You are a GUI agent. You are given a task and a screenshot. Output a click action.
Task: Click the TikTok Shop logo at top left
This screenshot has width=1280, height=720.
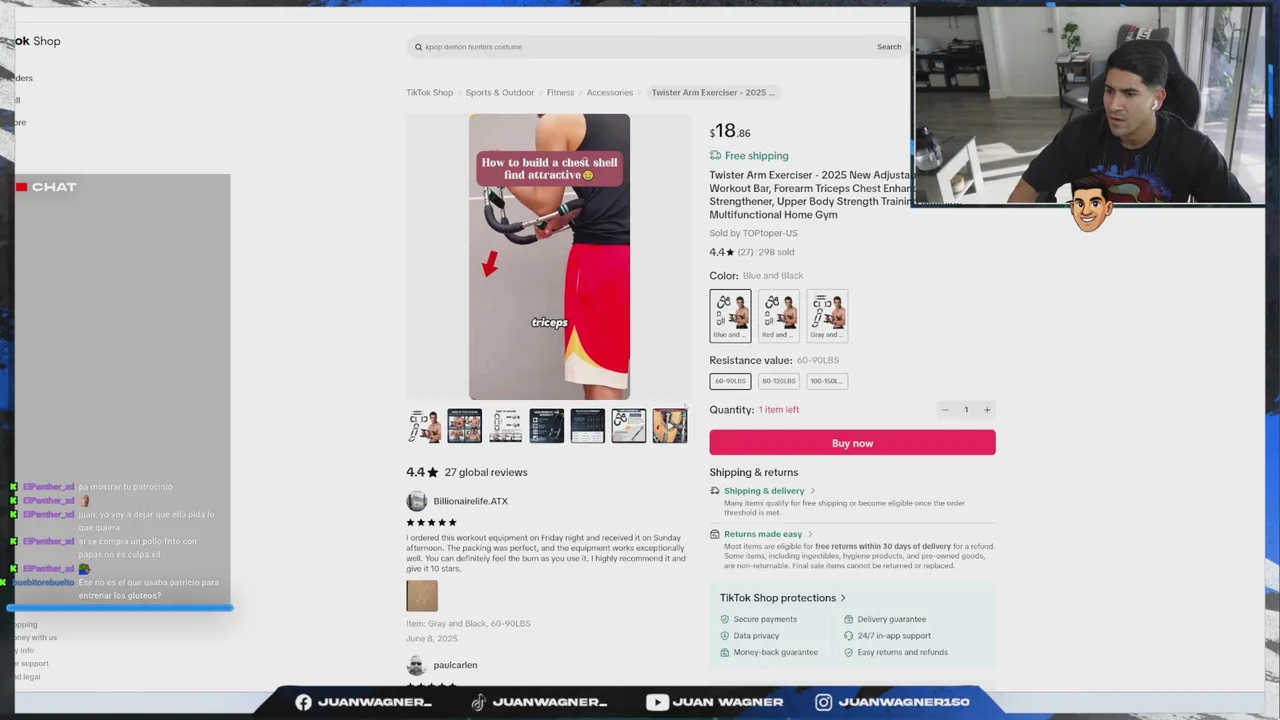coord(37,41)
